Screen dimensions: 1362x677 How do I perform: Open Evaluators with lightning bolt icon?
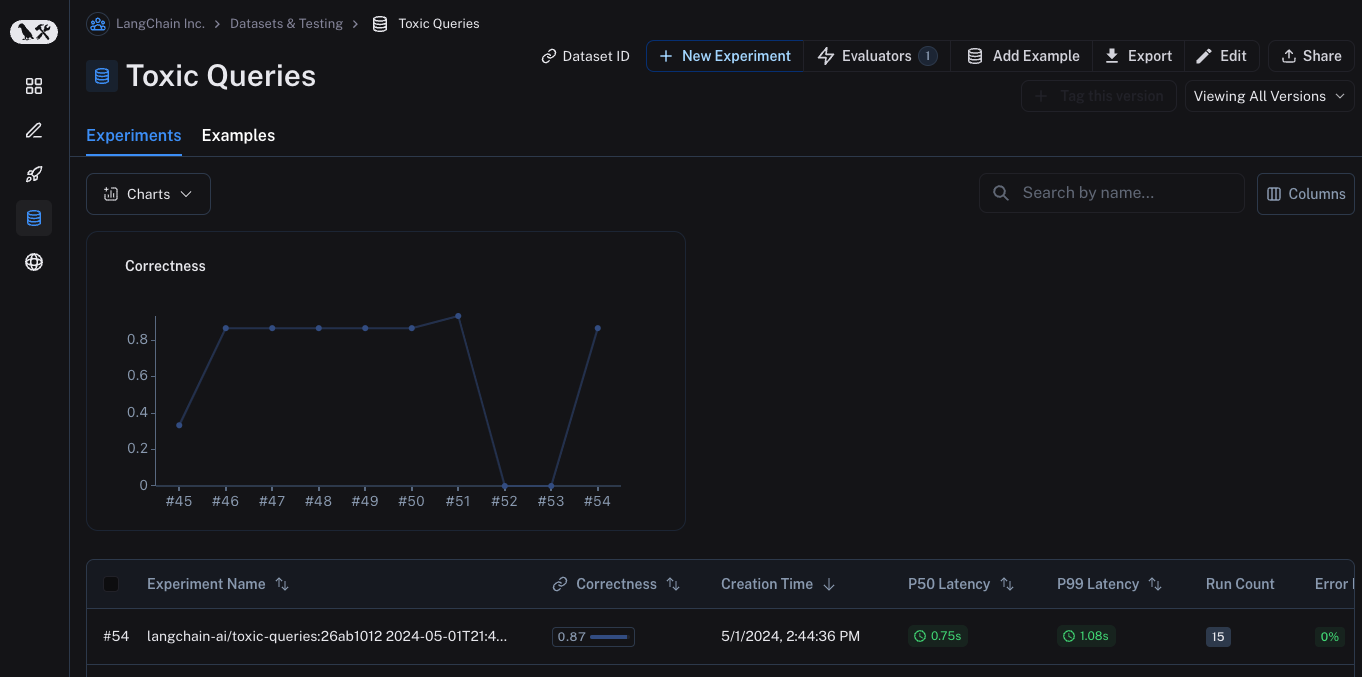(876, 56)
